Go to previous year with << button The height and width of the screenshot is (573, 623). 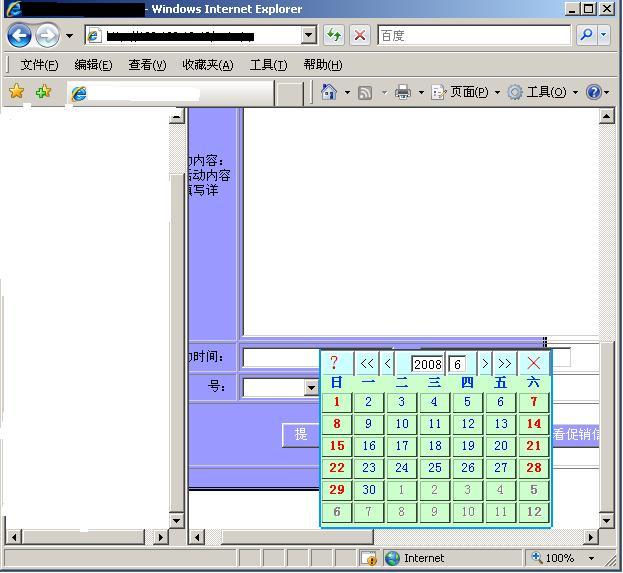[x=367, y=363]
